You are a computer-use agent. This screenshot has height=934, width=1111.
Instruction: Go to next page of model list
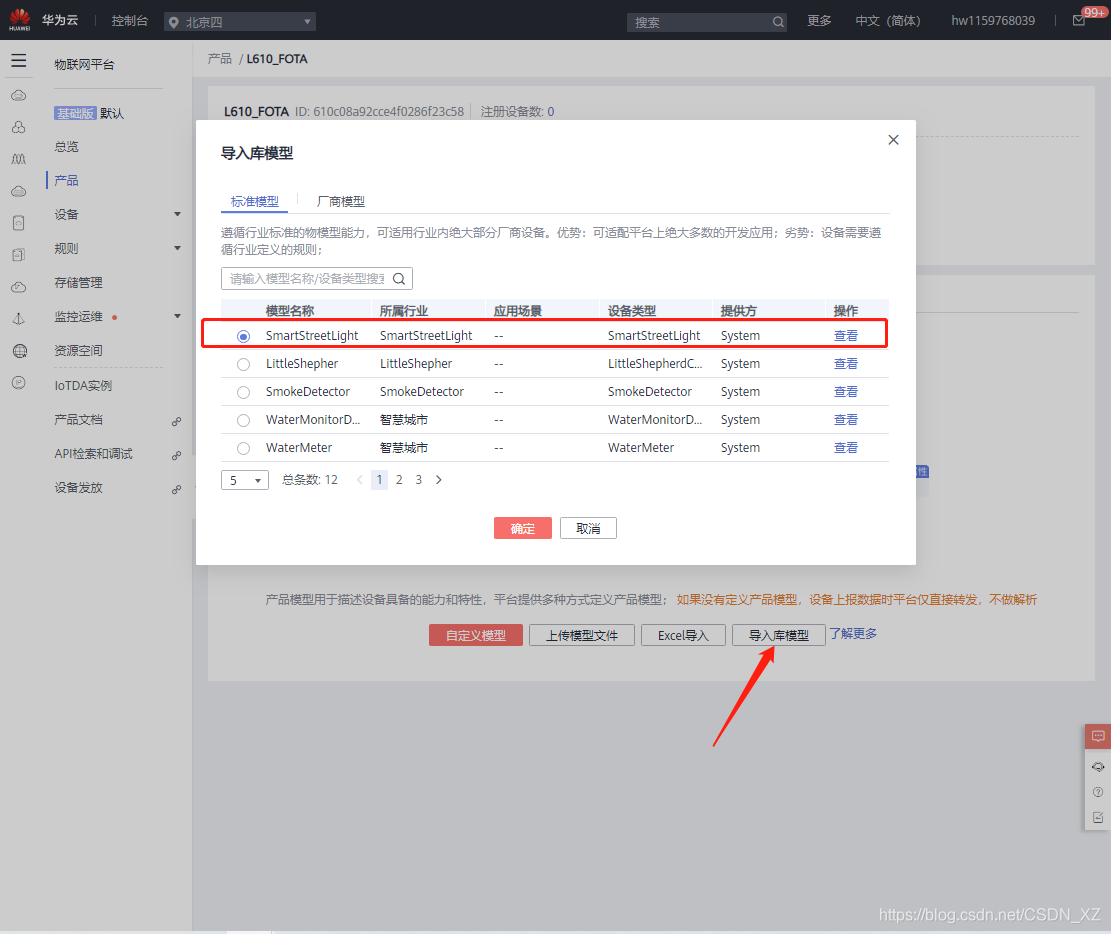(x=439, y=480)
